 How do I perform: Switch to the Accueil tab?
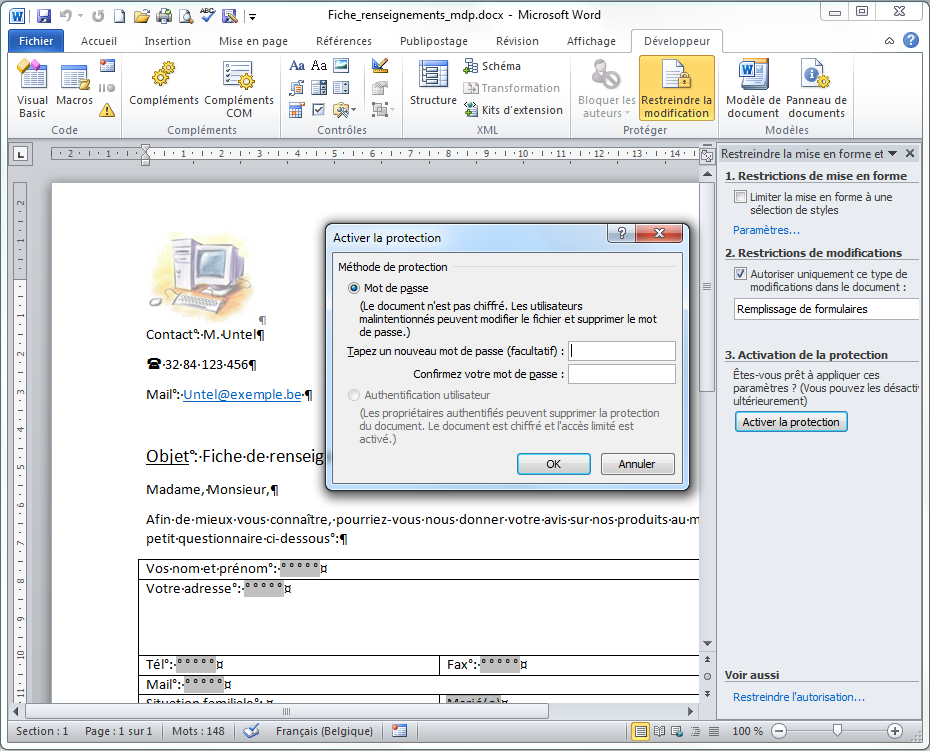click(98, 41)
